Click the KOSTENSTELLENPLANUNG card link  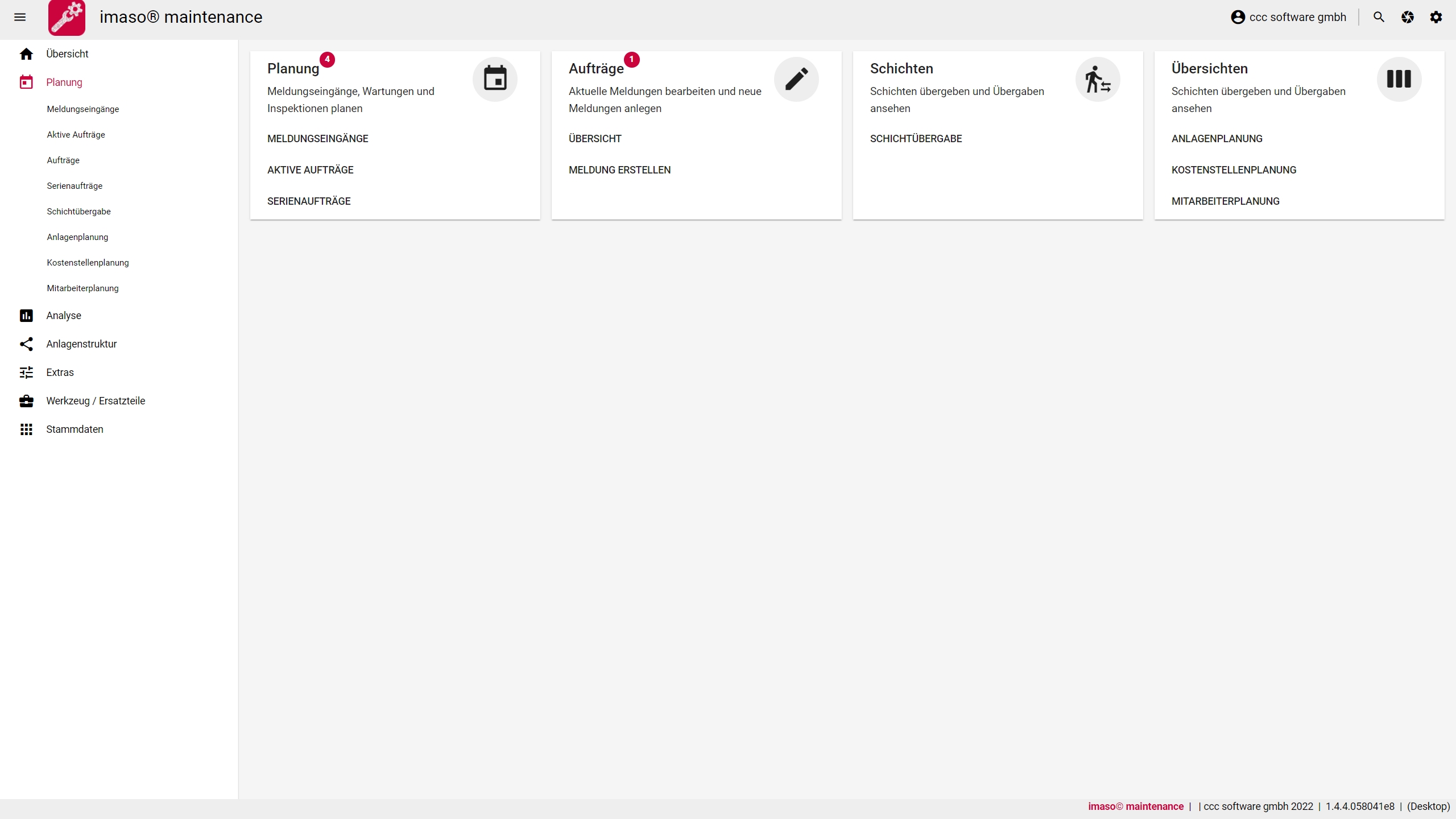click(1234, 170)
